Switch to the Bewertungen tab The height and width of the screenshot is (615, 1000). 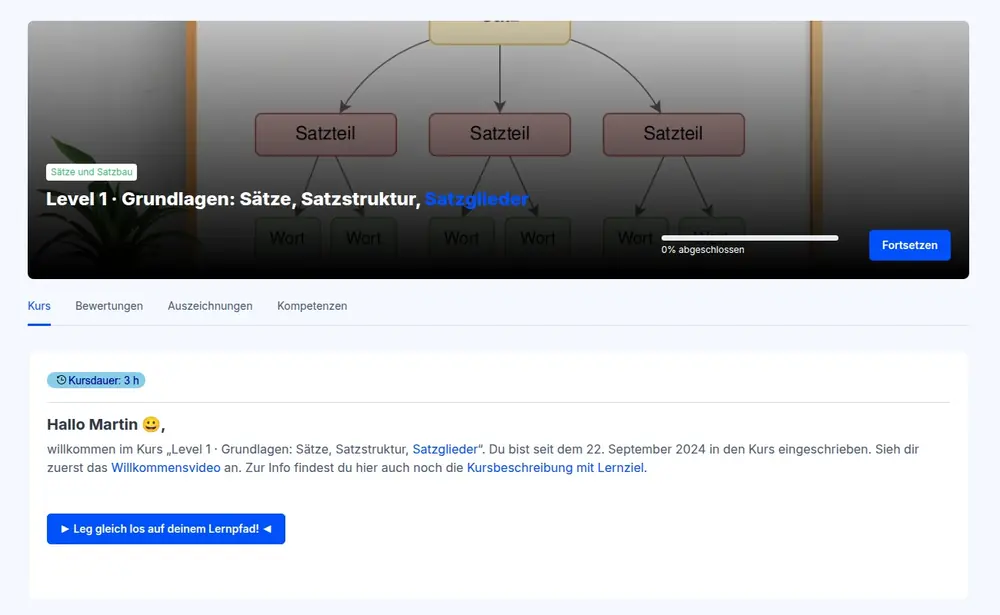(109, 306)
